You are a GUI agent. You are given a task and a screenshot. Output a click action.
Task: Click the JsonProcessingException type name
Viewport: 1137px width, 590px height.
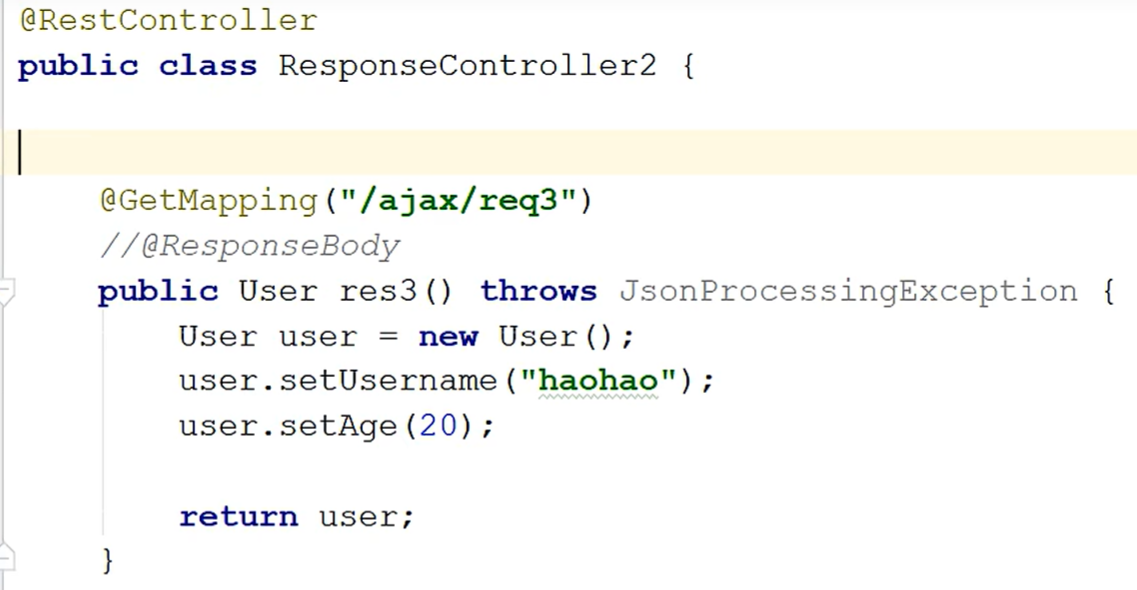(x=848, y=291)
